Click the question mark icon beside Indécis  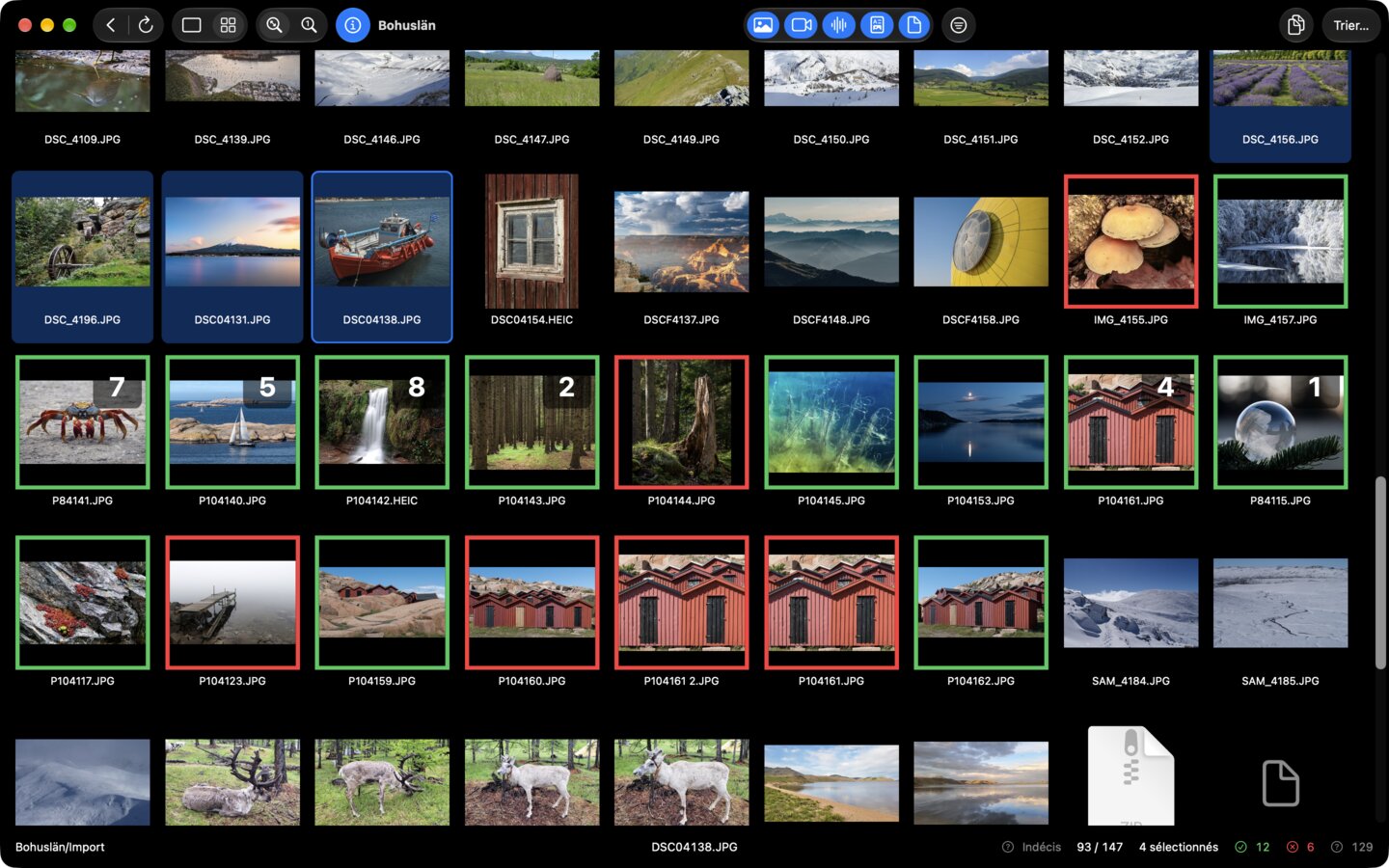point(1008,847)
